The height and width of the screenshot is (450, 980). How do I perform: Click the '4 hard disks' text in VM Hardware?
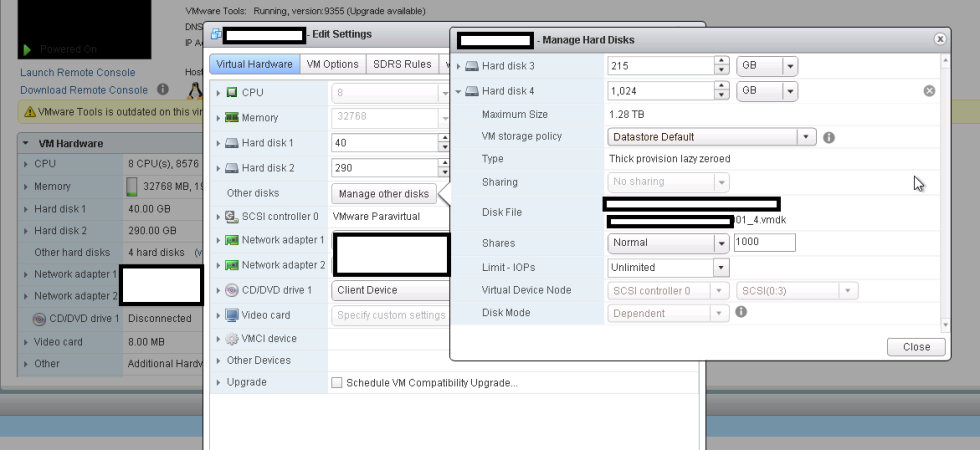tap(156, 252)
